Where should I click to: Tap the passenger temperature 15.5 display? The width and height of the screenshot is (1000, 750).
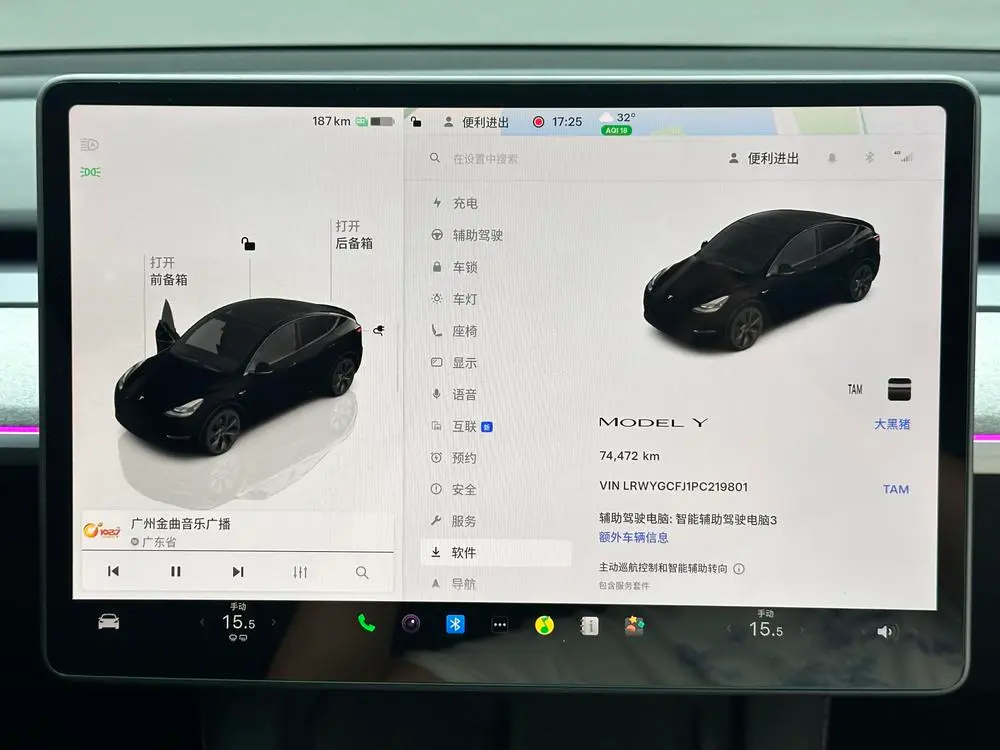[766, 629]
